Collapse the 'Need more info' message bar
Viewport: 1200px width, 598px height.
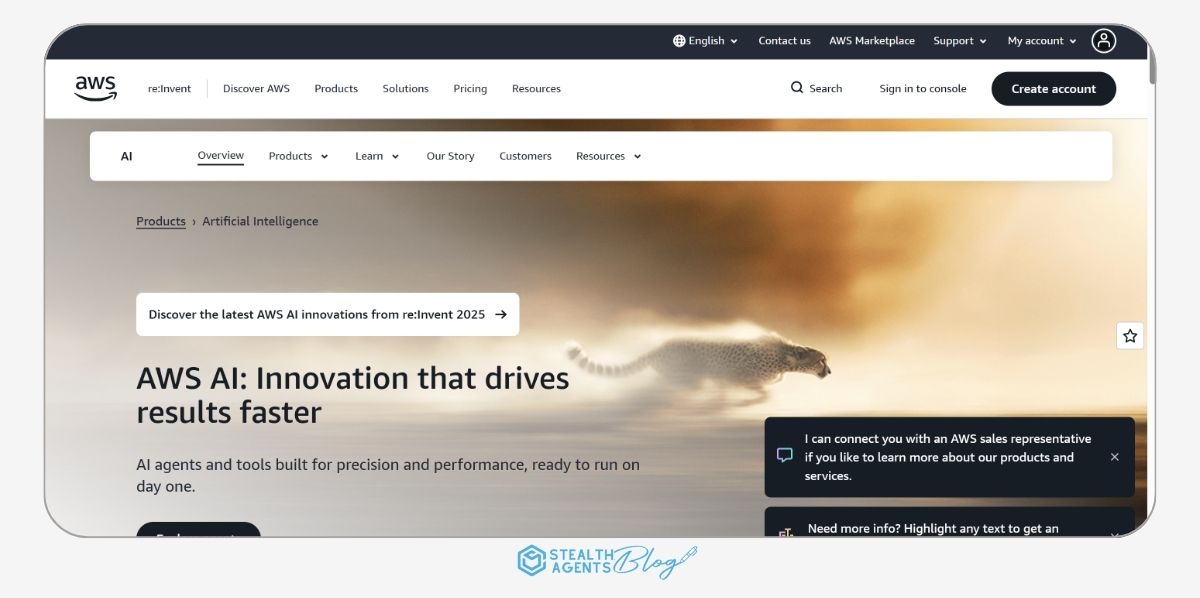pyautogui.click(x=1114, y=535)
